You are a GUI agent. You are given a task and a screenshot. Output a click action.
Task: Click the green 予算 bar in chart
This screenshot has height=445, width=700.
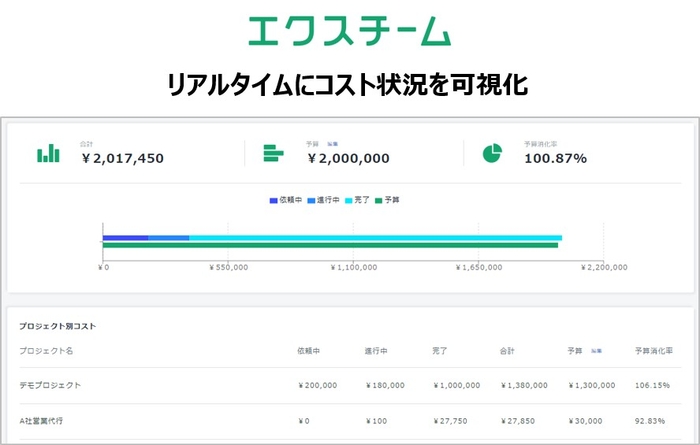(330, 245)
